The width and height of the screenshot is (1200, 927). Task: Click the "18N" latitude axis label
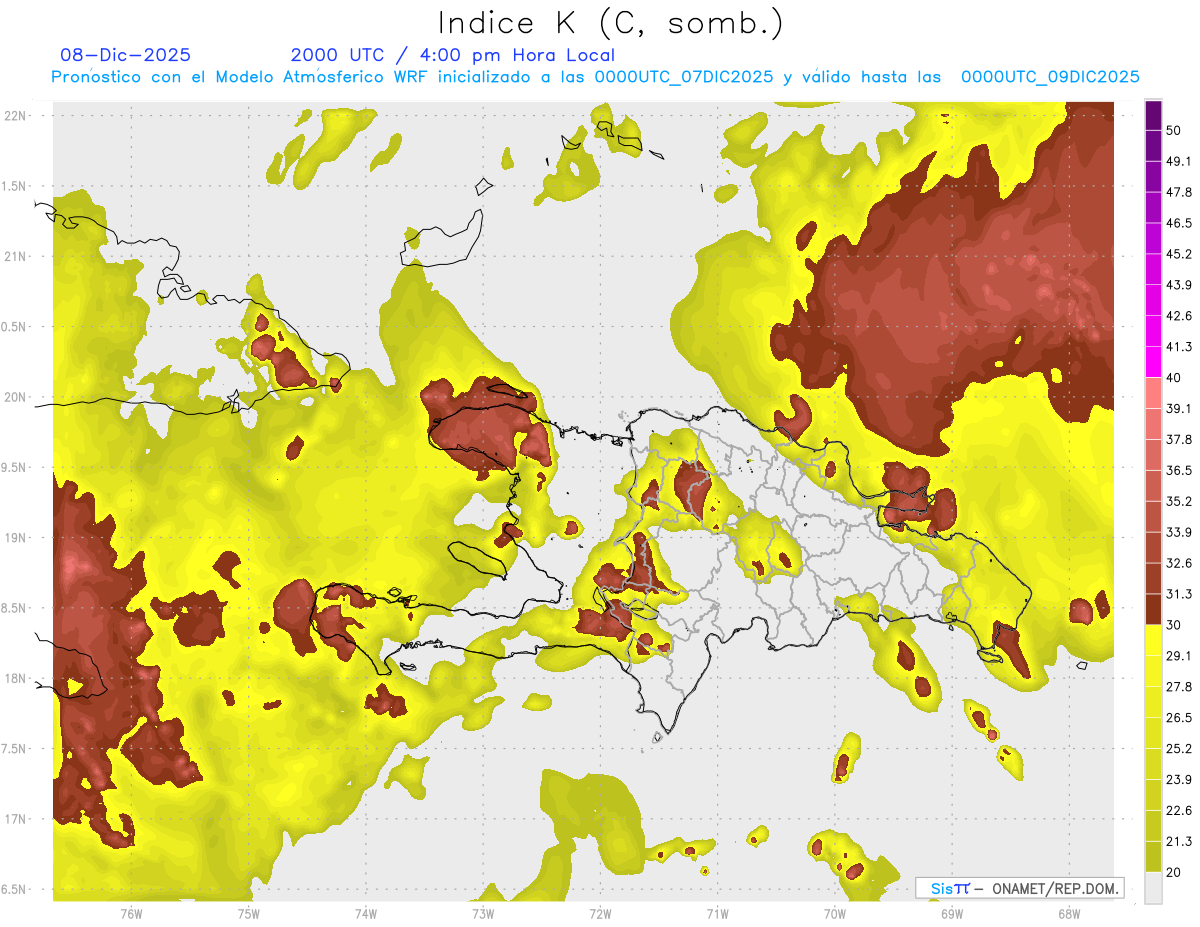click(x=15, y=679)
